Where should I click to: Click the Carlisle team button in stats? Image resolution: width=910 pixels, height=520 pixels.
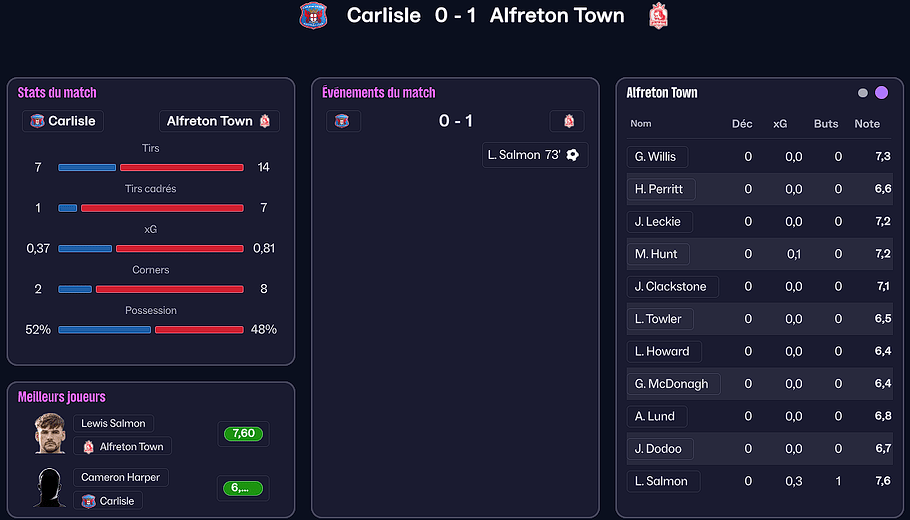click(x=63, y=121)
